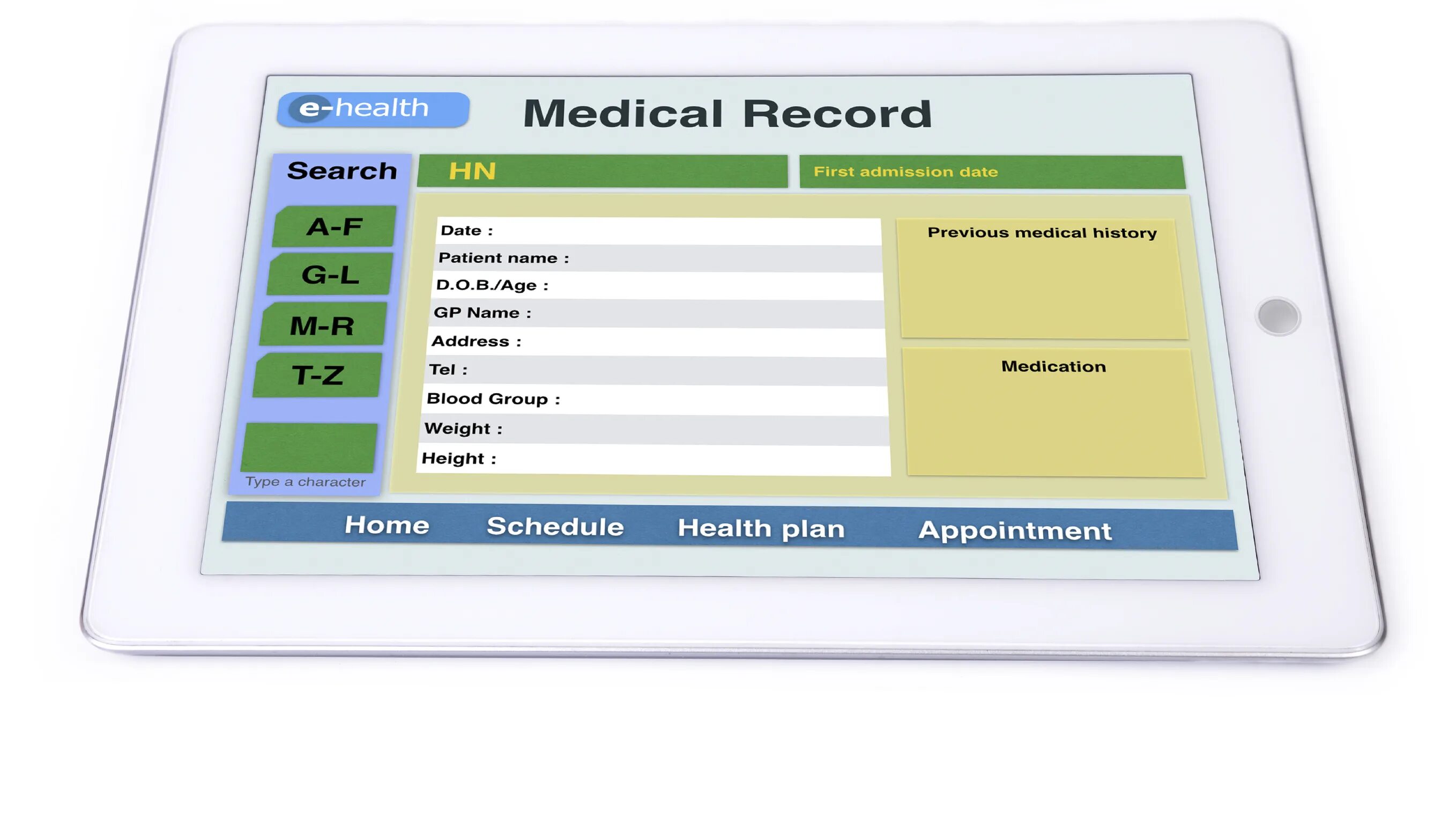Open the Schedule menu item
The width and height of the screenshot is (1456, 819).
click(x=555, y=527)
